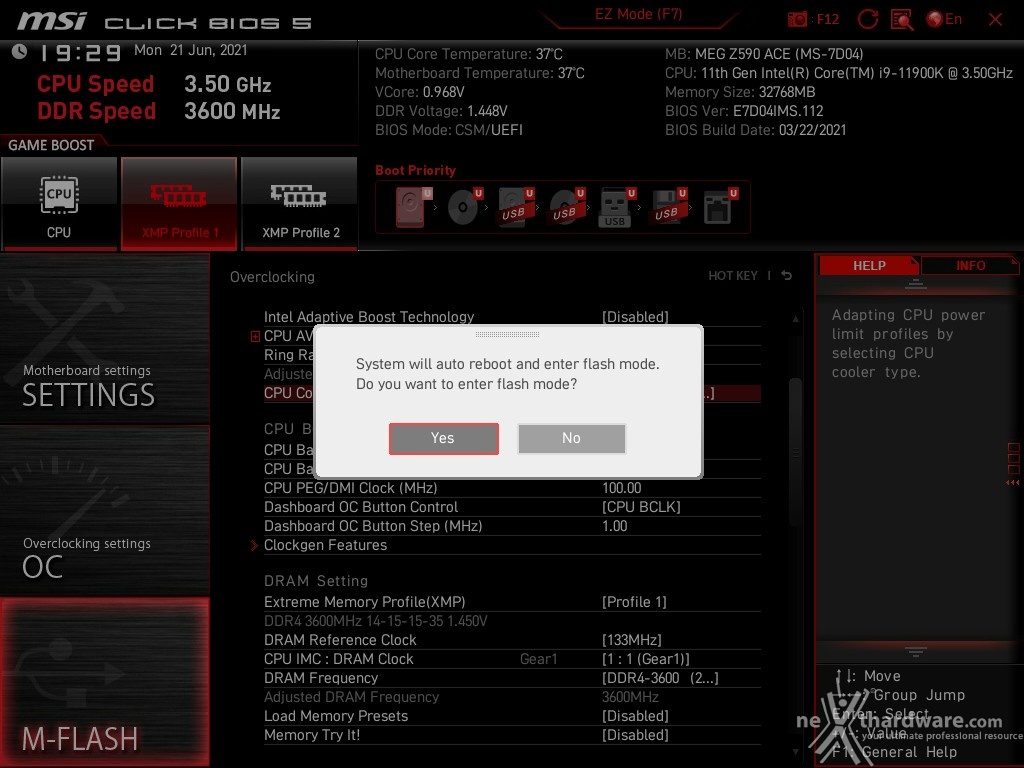The image size is (1024, 768).
Task: Open the M-FLASH section
Action: 104,682
